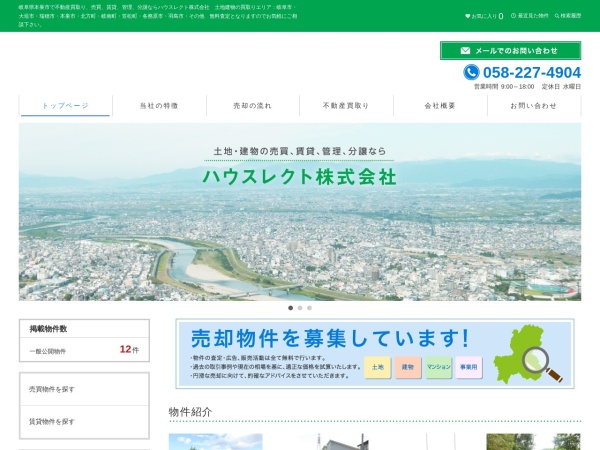Click 物件紹介 section heading
Screen dimensions: 600x450
(190, 412)
